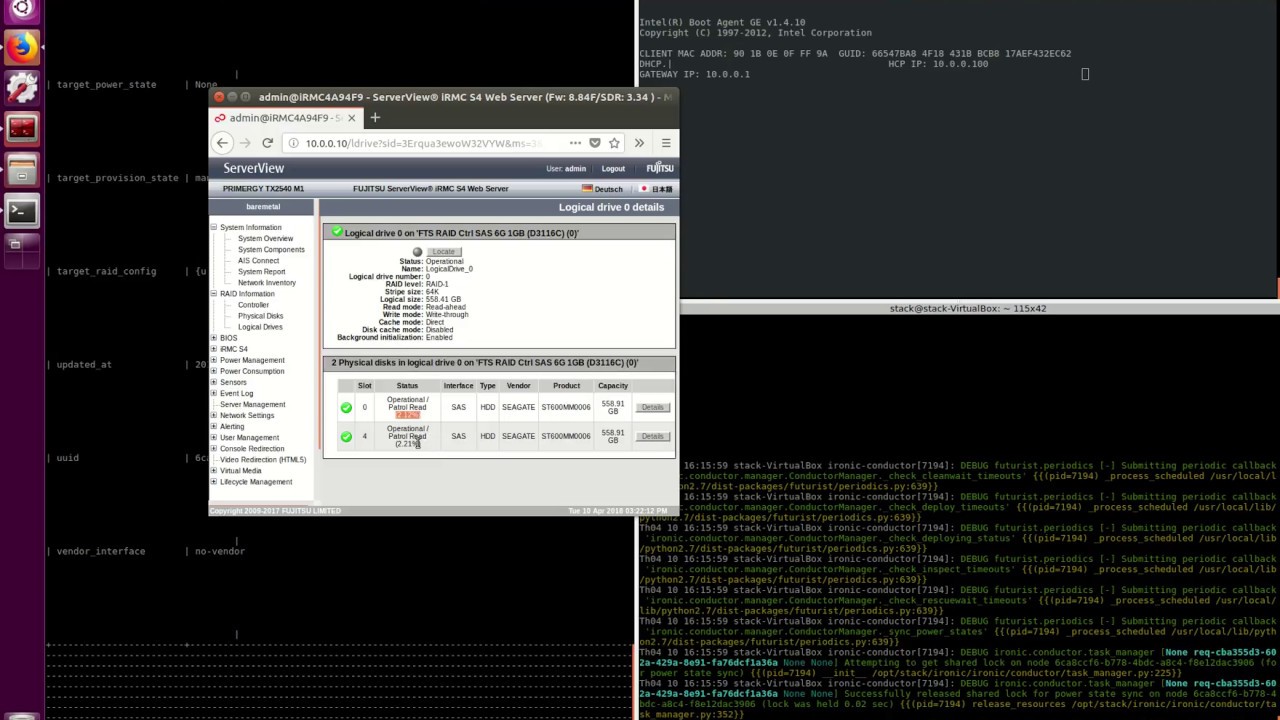Open the Ubuntu Dash home icon
The image size is (1280, 720).
pos(22,10)
